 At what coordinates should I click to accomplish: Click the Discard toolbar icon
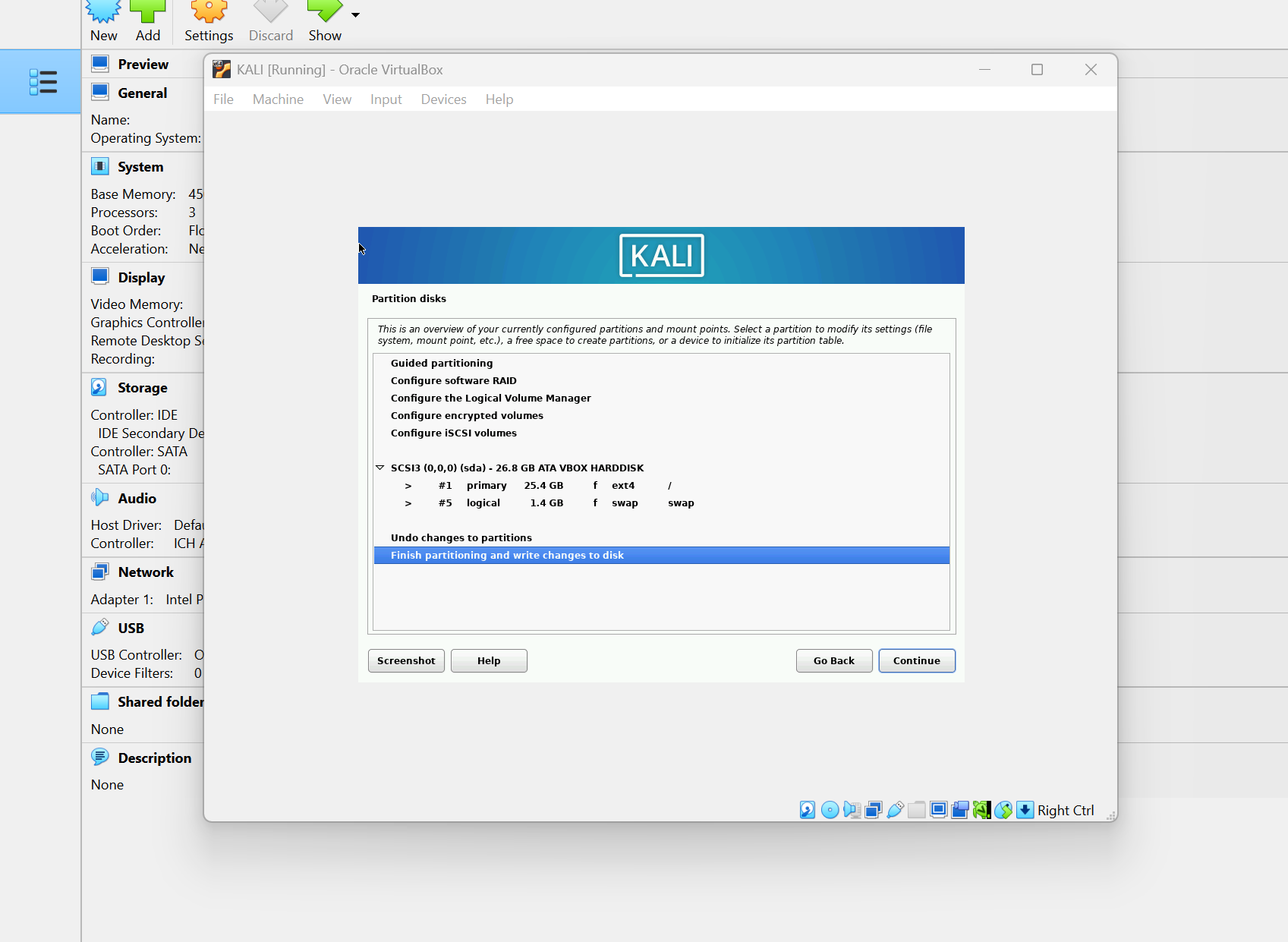(271, 11)
